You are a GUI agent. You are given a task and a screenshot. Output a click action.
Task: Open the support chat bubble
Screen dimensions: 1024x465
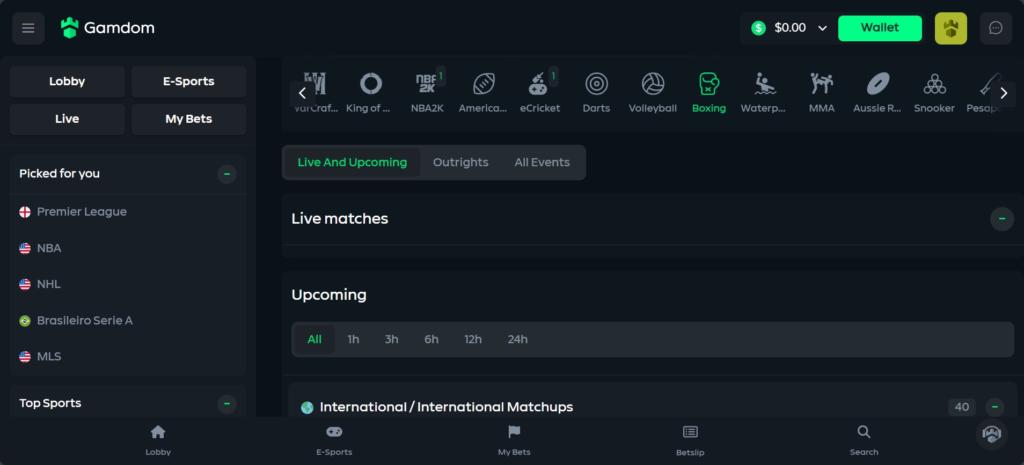tap(991, 434)
